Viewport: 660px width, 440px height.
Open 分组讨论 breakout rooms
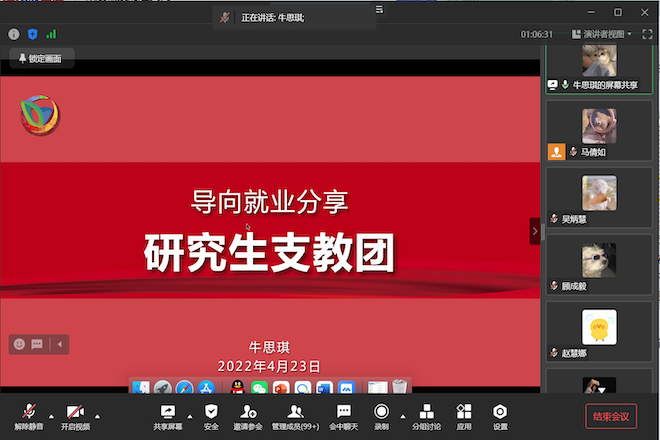[426, 412]
